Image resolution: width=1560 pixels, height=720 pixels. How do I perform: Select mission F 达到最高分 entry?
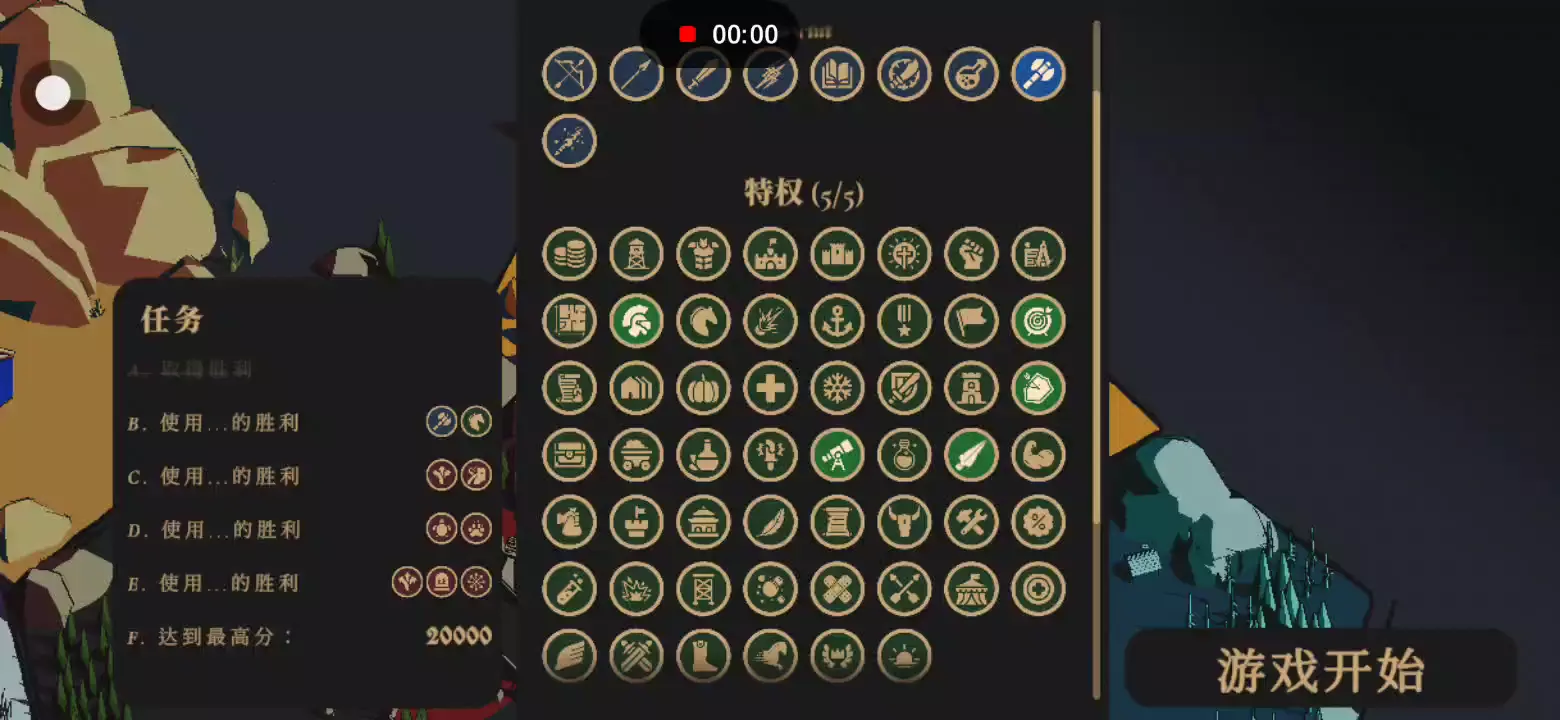(x=310, y=636)
